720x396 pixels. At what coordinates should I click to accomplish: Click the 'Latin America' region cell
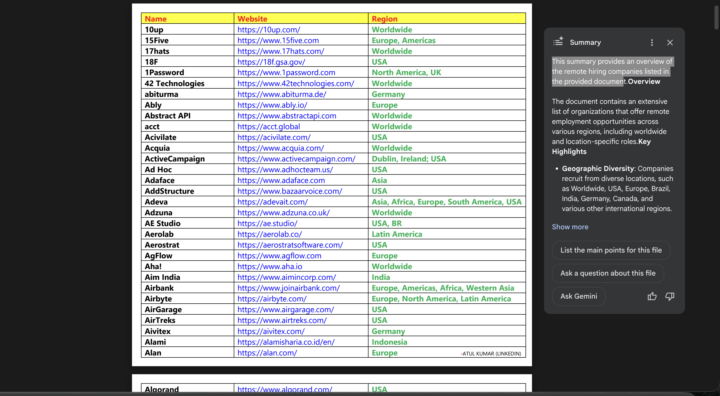point(447,234)
